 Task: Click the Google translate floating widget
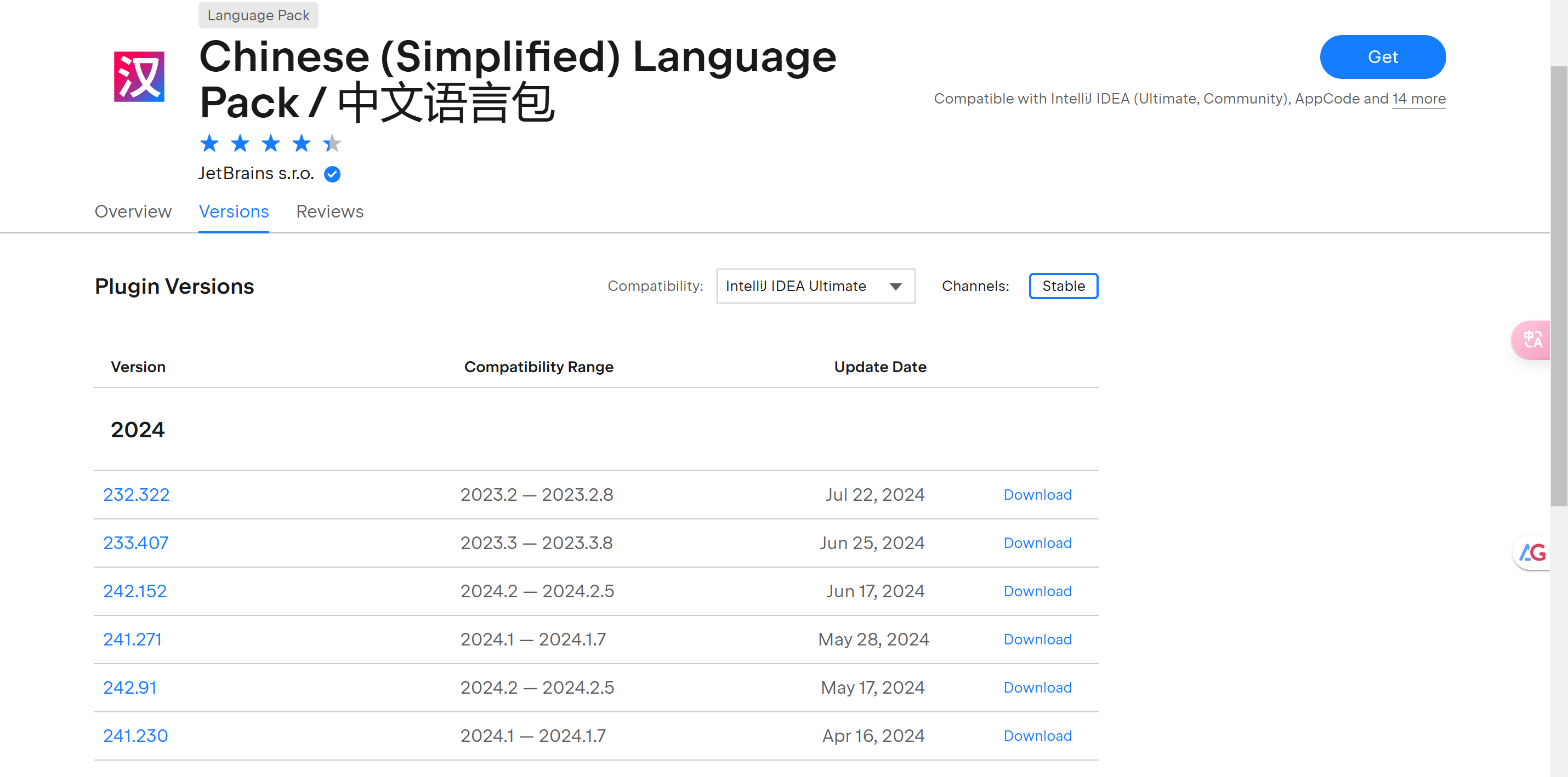(1531, 552)
